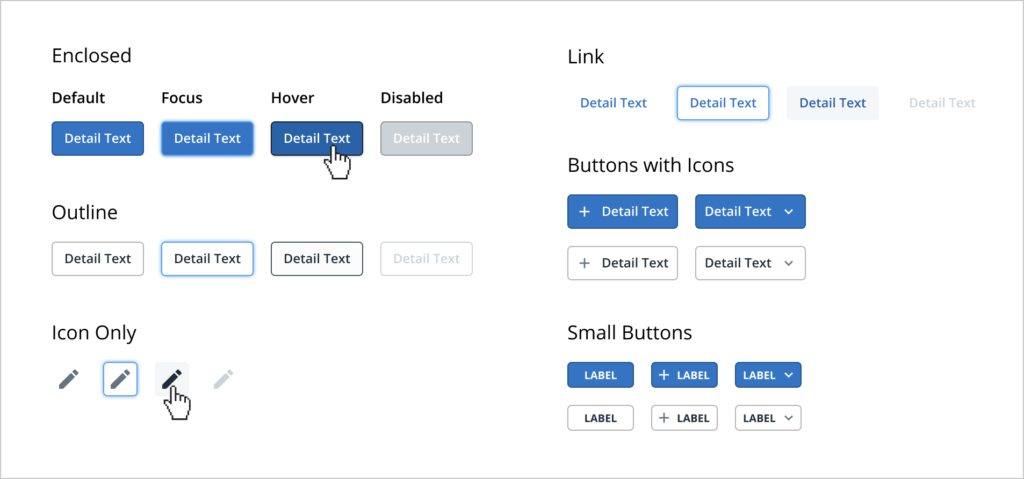This screenshot has height=479, width=1024.
Task: Select the focused pencil icon with blue border
Action: tap(120, 379)
